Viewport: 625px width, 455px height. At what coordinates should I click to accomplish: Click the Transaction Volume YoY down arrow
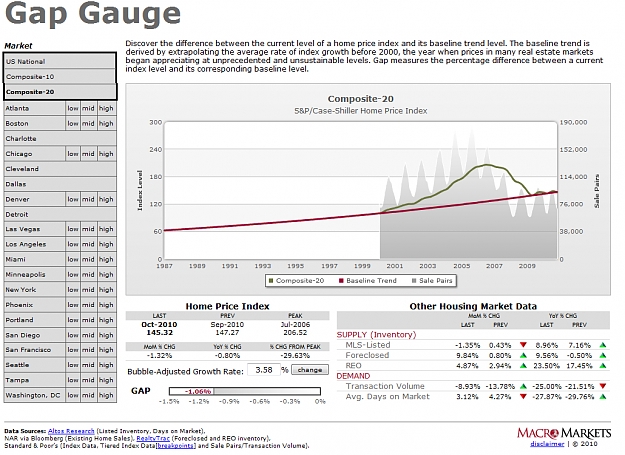(x=603, y=386)
